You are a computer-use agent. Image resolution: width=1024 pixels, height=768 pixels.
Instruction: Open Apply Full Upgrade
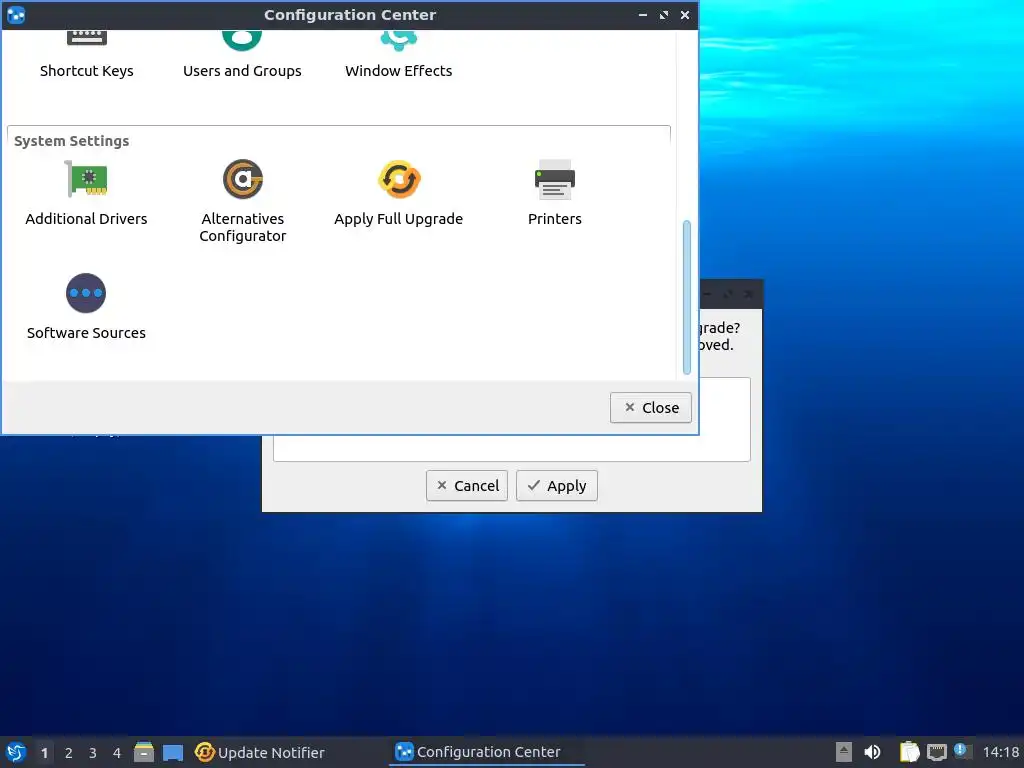[398, 192]
